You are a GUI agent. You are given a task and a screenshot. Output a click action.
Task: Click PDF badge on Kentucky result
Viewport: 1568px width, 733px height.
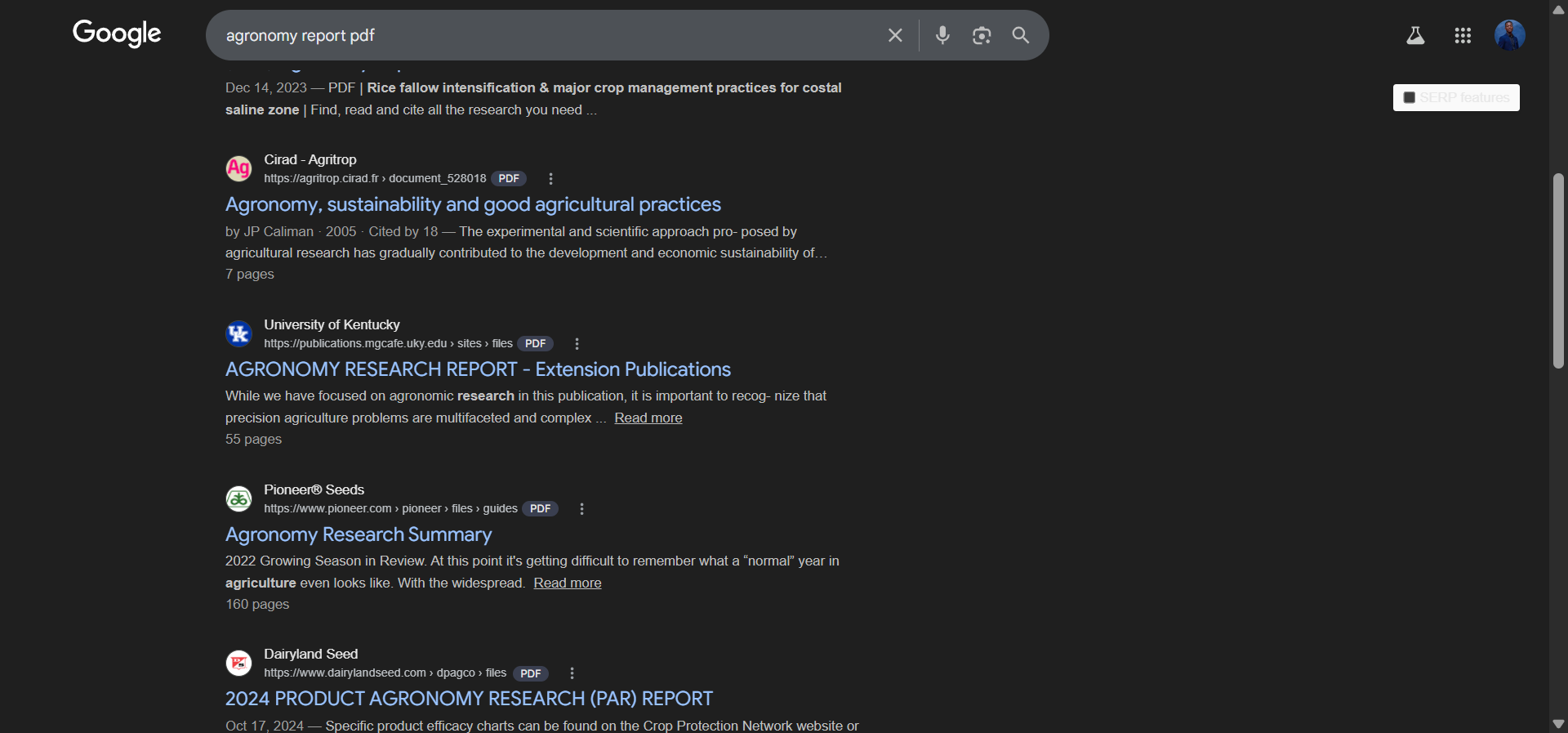535,344
